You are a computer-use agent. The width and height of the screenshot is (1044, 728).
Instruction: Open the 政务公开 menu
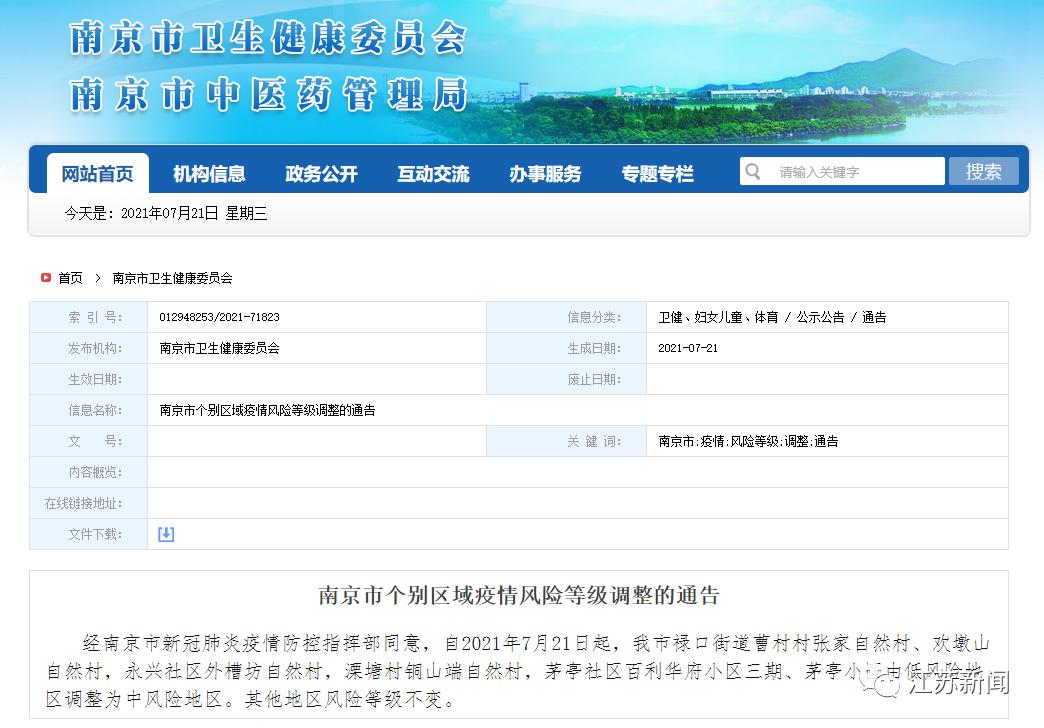(x=322, y=171)
